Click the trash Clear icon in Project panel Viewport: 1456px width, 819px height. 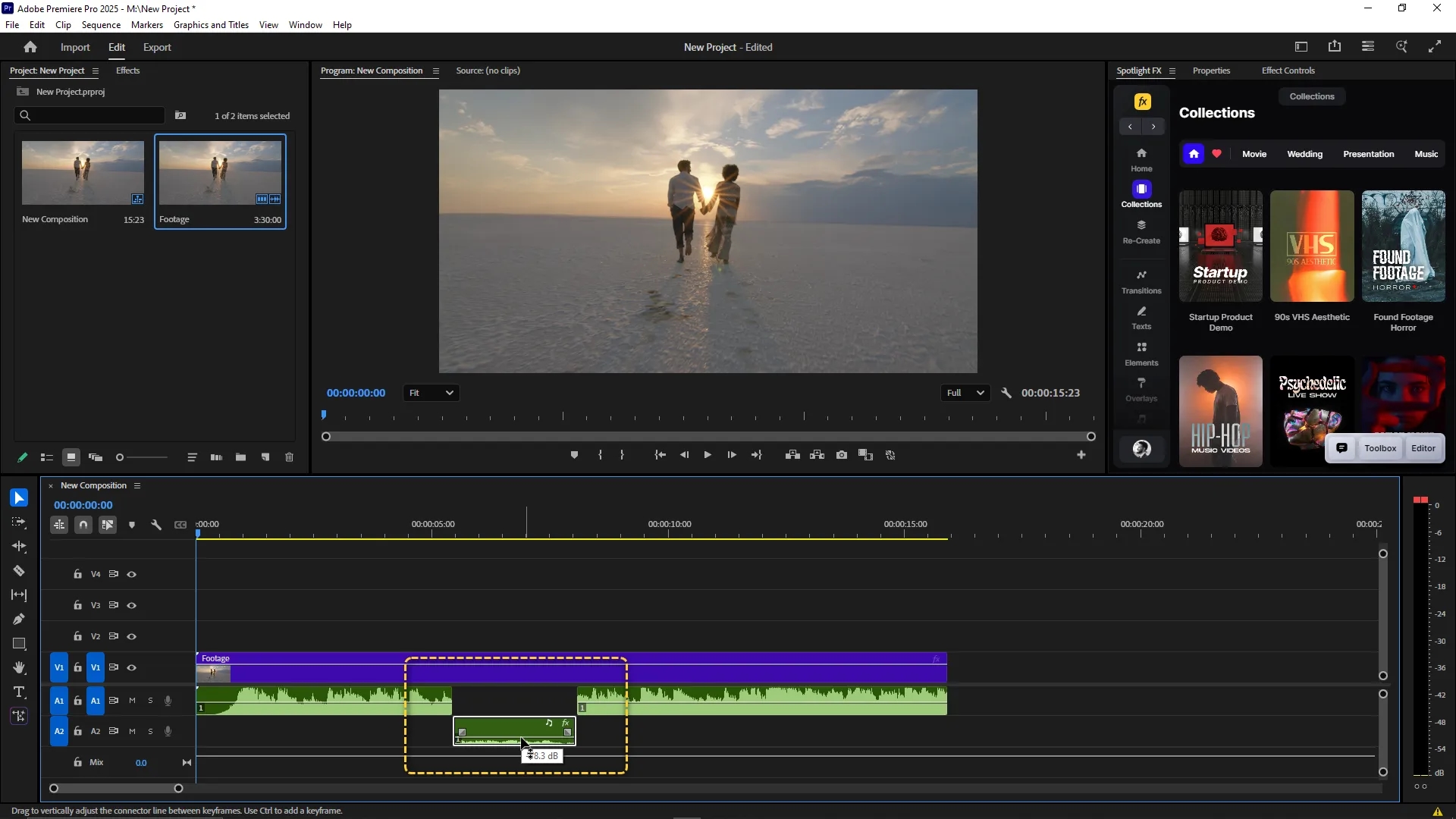tap(289, 457)
